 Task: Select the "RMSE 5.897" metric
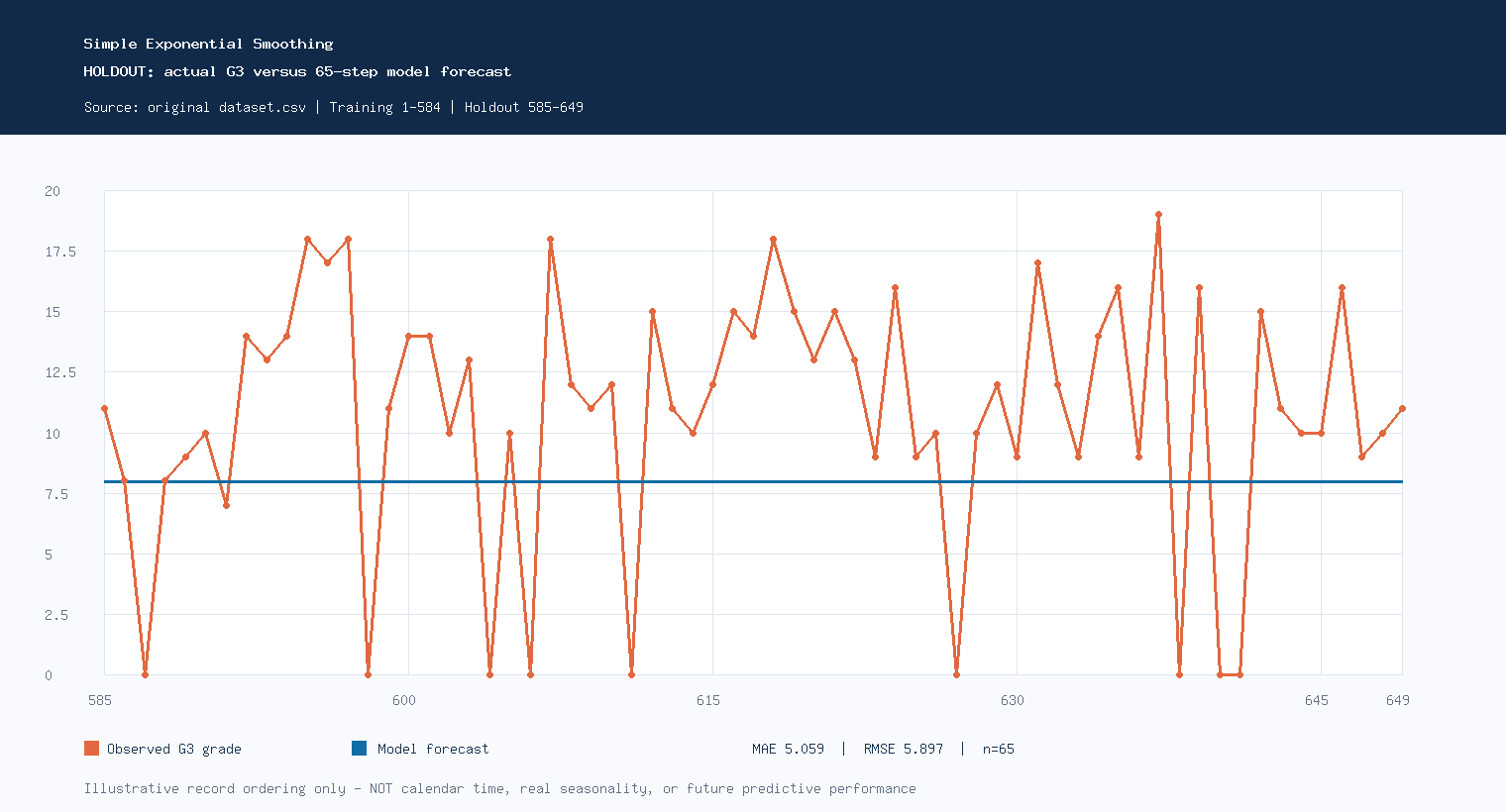tap(904, 749)
